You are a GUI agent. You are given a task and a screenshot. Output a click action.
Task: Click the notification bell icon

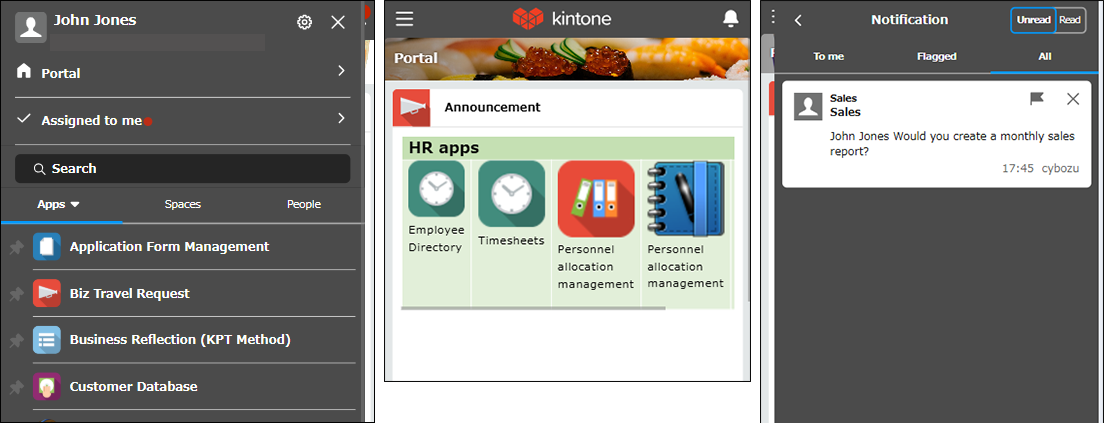[x=731, y=19]
